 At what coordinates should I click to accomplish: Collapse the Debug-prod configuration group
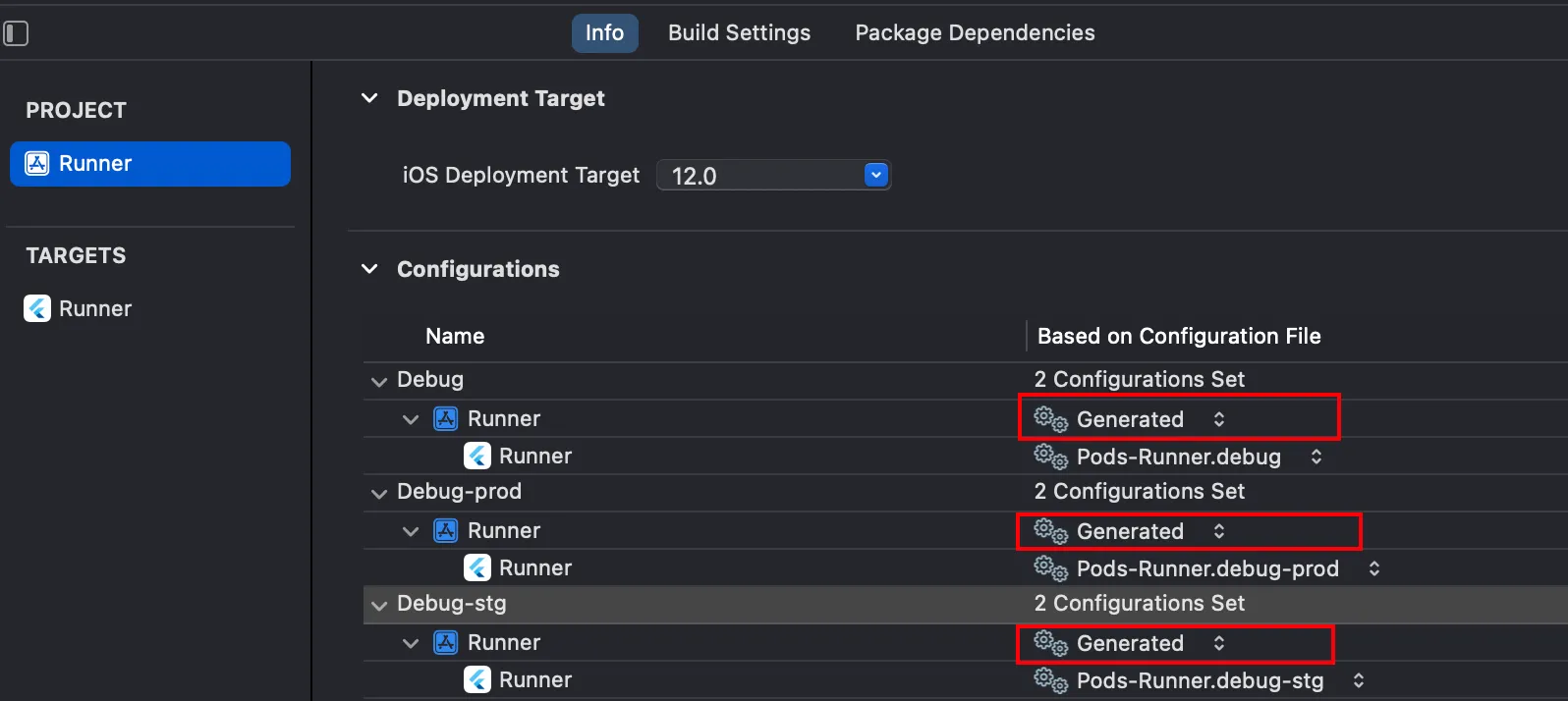(x=379, y=493)
